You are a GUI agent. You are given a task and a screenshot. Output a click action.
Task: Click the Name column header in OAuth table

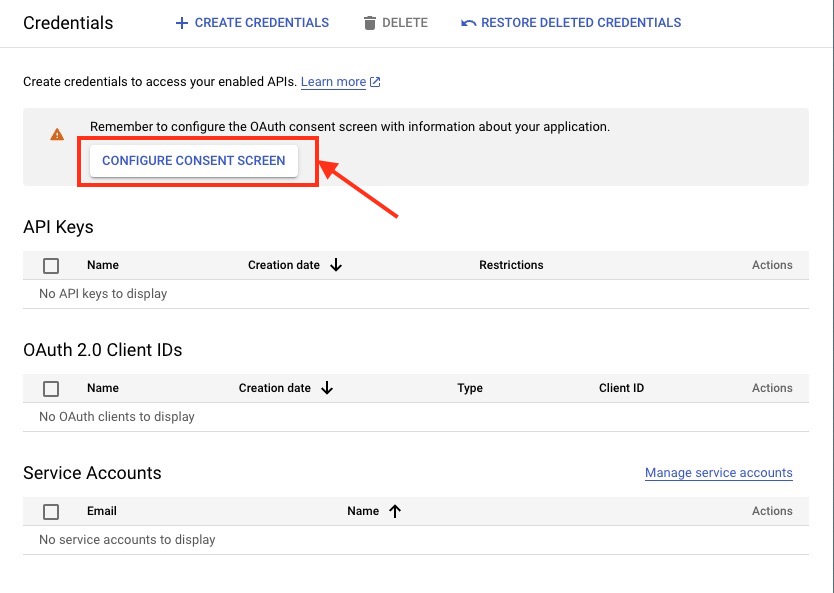(103, 388)
